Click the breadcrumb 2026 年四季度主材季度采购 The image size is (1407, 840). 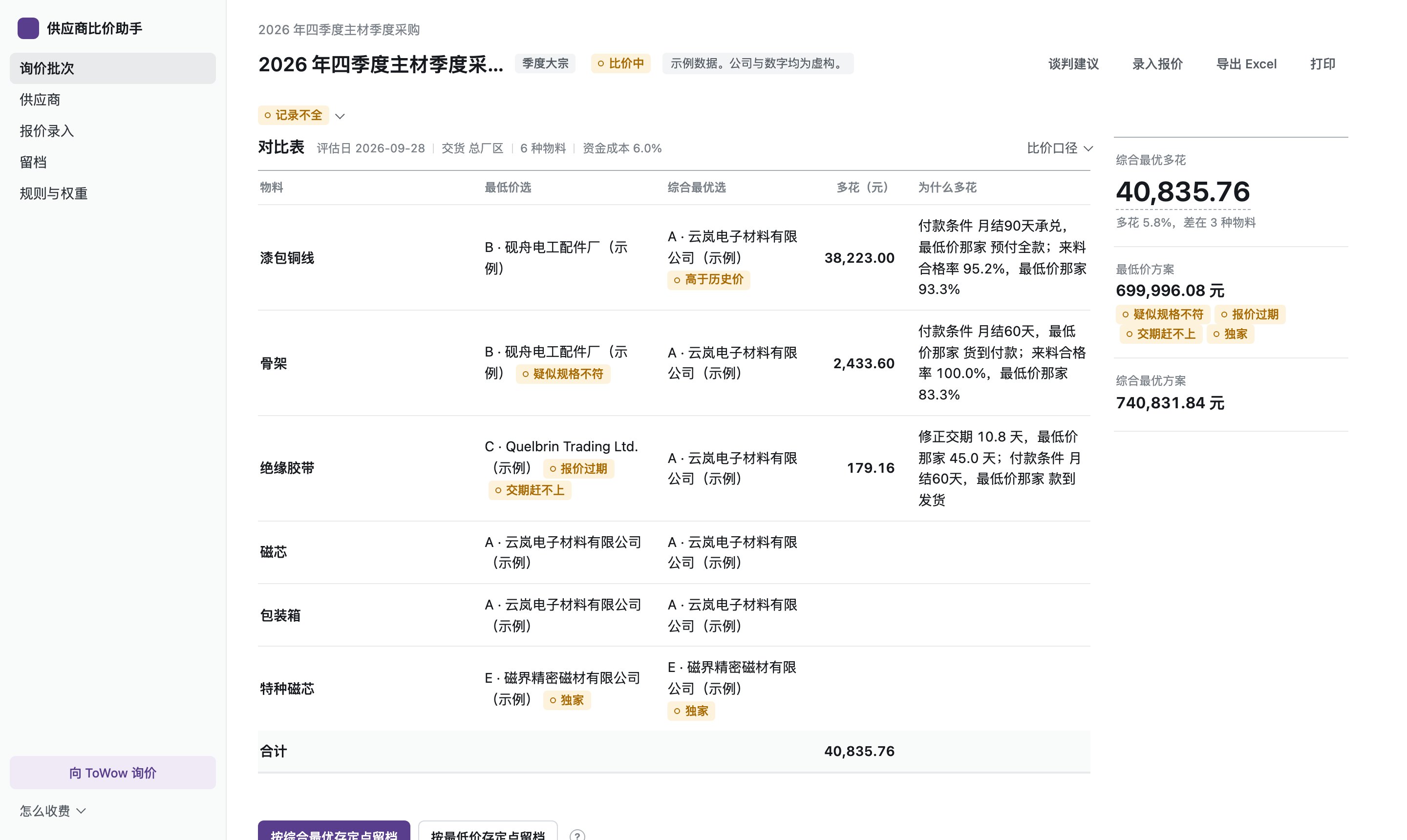click(339, 30)
